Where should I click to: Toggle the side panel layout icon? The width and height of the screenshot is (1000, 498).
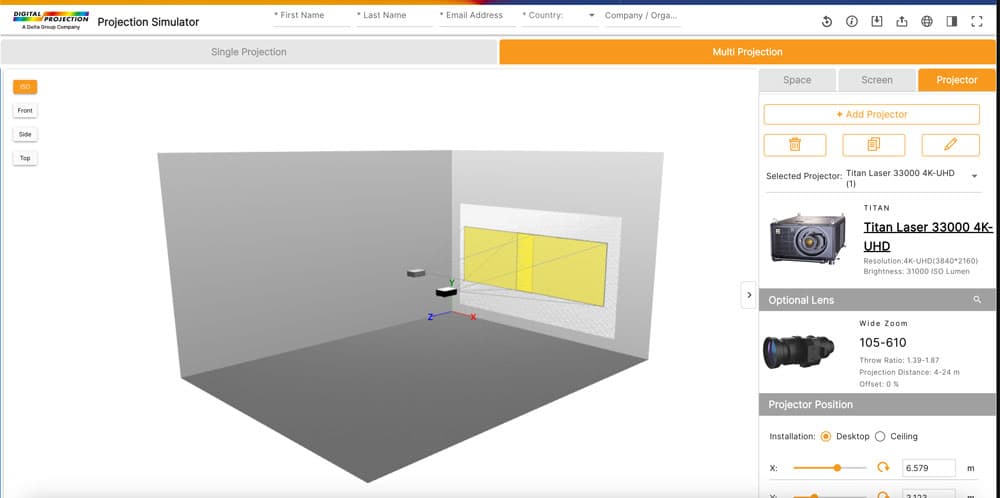[x=952, y=22]
